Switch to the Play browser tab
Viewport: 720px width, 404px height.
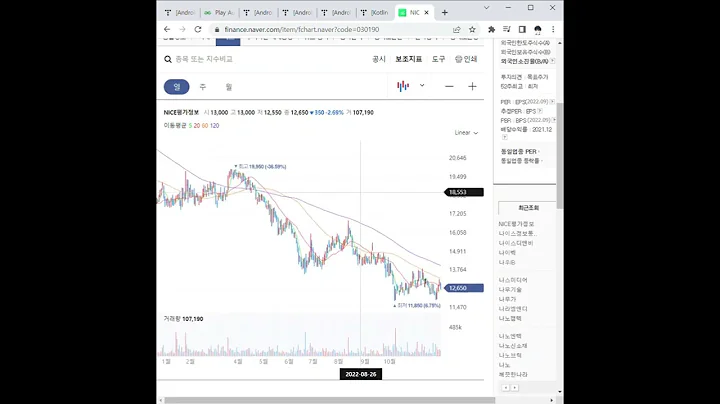point(220,13)
